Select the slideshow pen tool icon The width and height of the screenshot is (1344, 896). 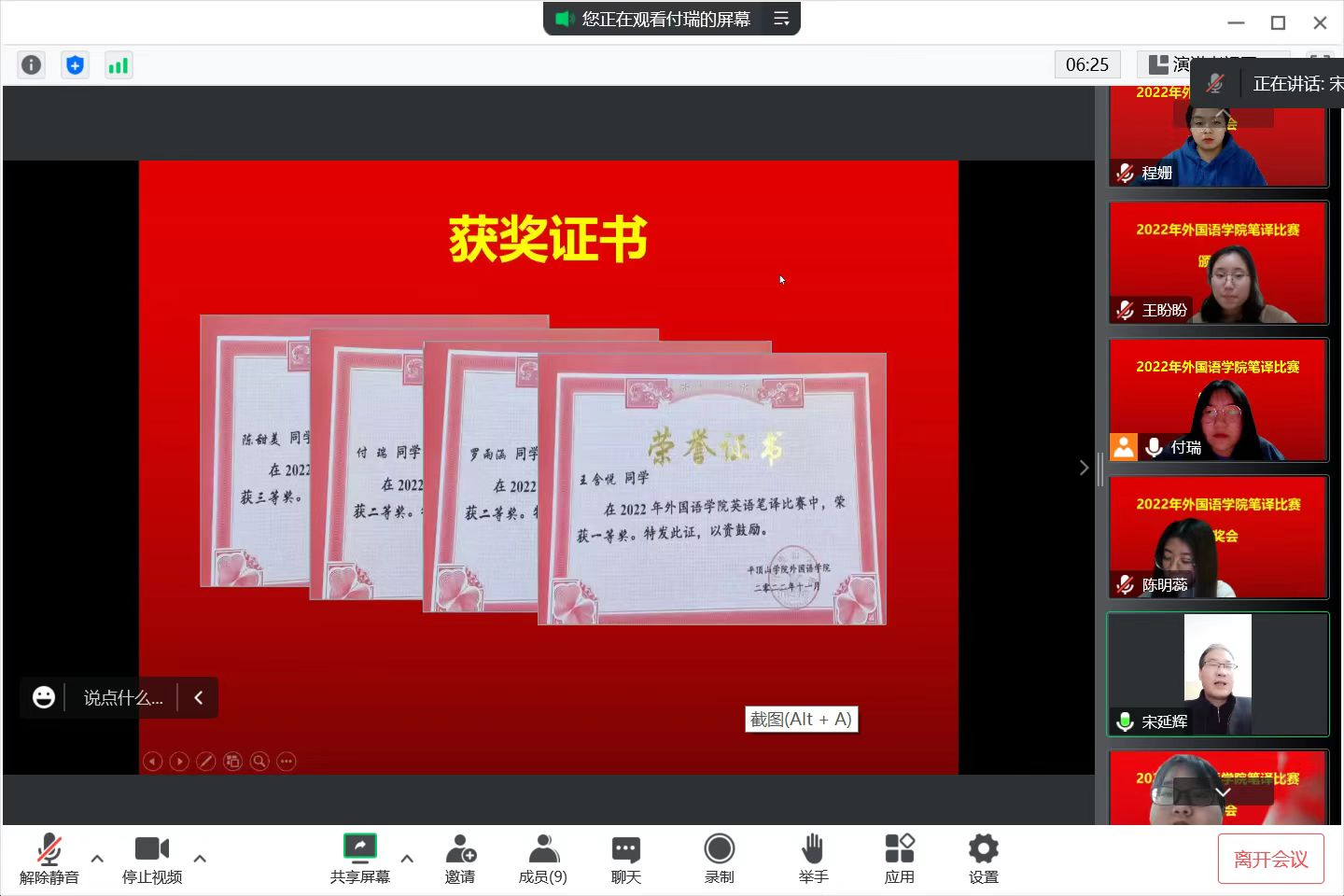(x=206, y=762)
